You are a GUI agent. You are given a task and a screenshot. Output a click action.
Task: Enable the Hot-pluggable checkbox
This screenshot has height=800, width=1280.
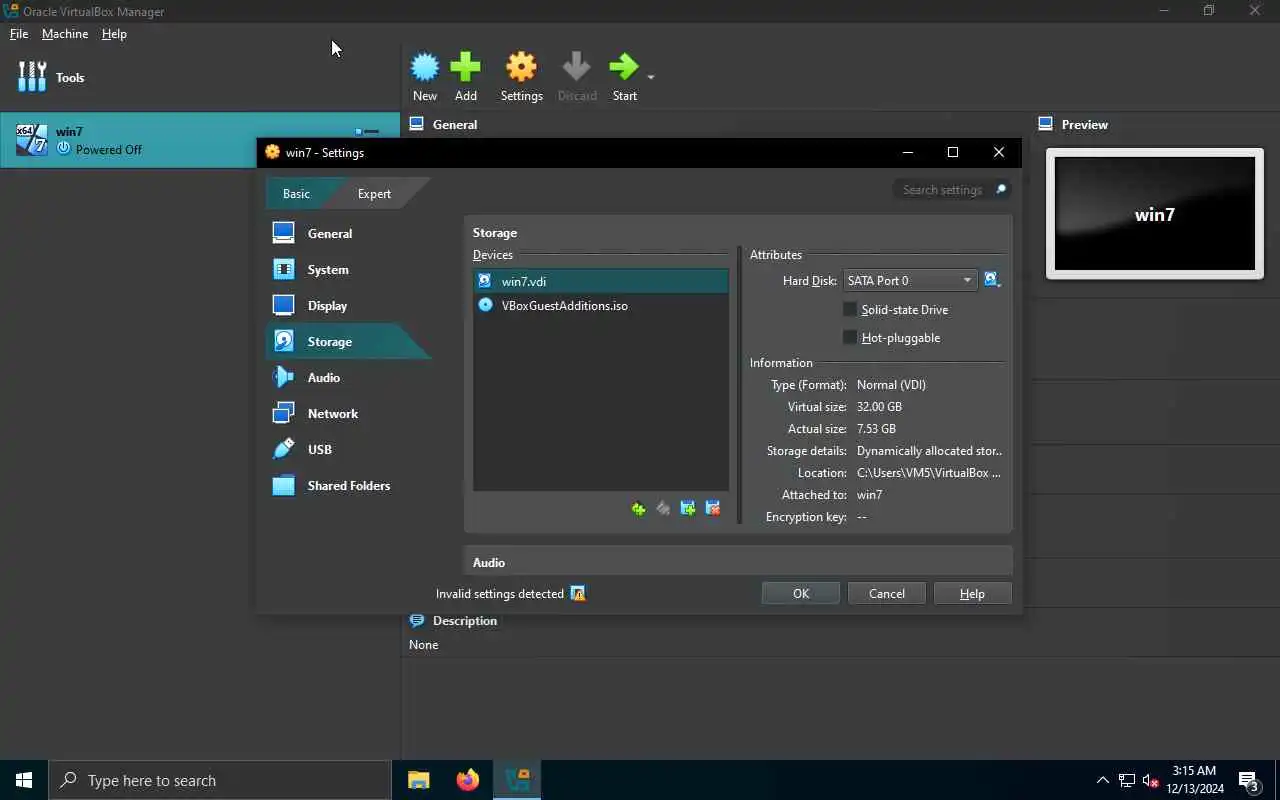pos(850,337)
